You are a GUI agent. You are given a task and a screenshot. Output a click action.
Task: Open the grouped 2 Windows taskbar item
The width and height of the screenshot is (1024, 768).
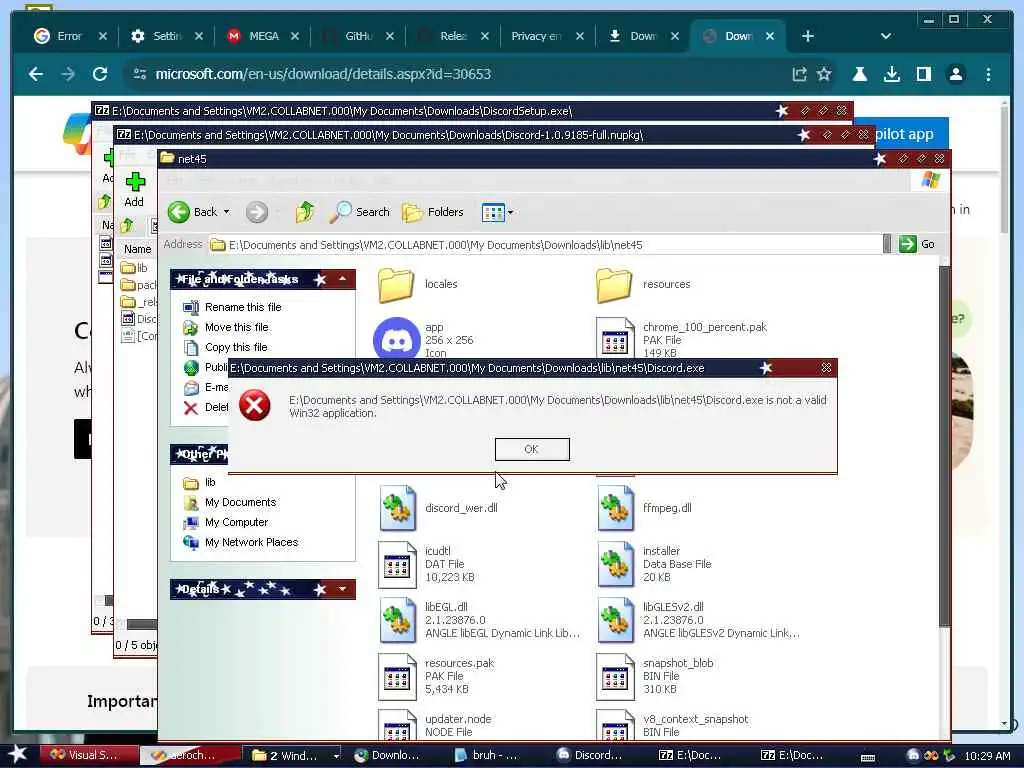(293, 756)
